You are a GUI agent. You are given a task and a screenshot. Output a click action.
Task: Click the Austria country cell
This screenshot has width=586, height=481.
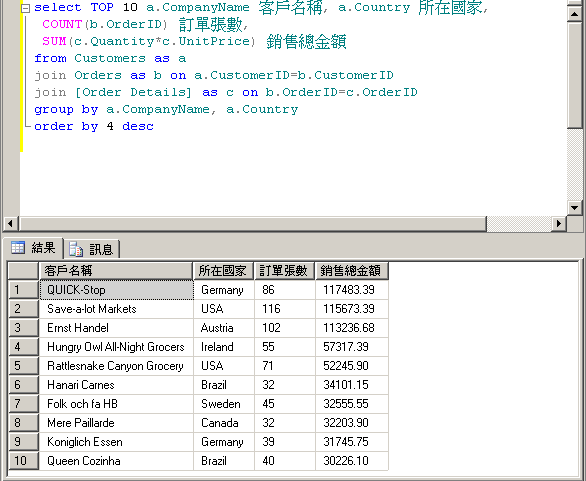tap(224, 328)
